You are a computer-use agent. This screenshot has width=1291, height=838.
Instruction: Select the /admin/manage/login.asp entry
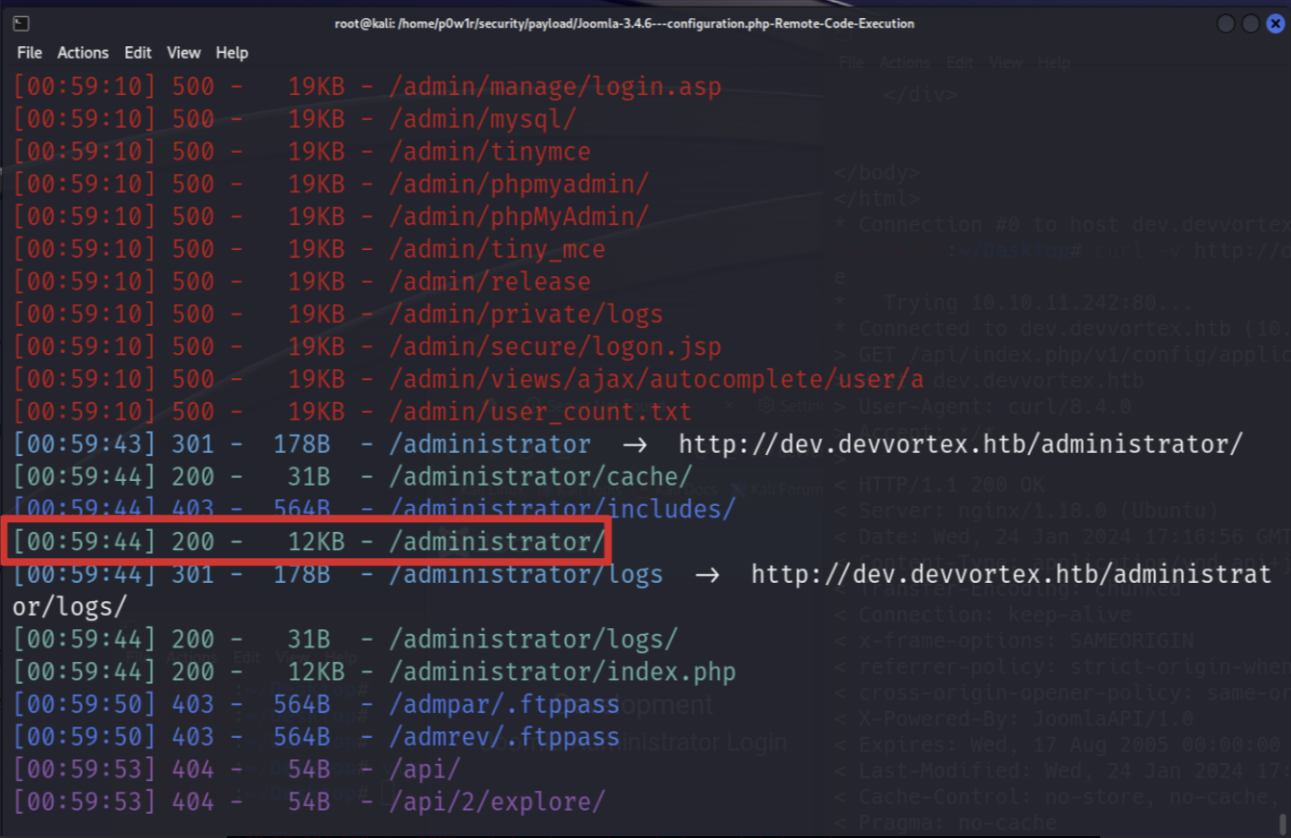pyautogui.click(x=555, y=87)
